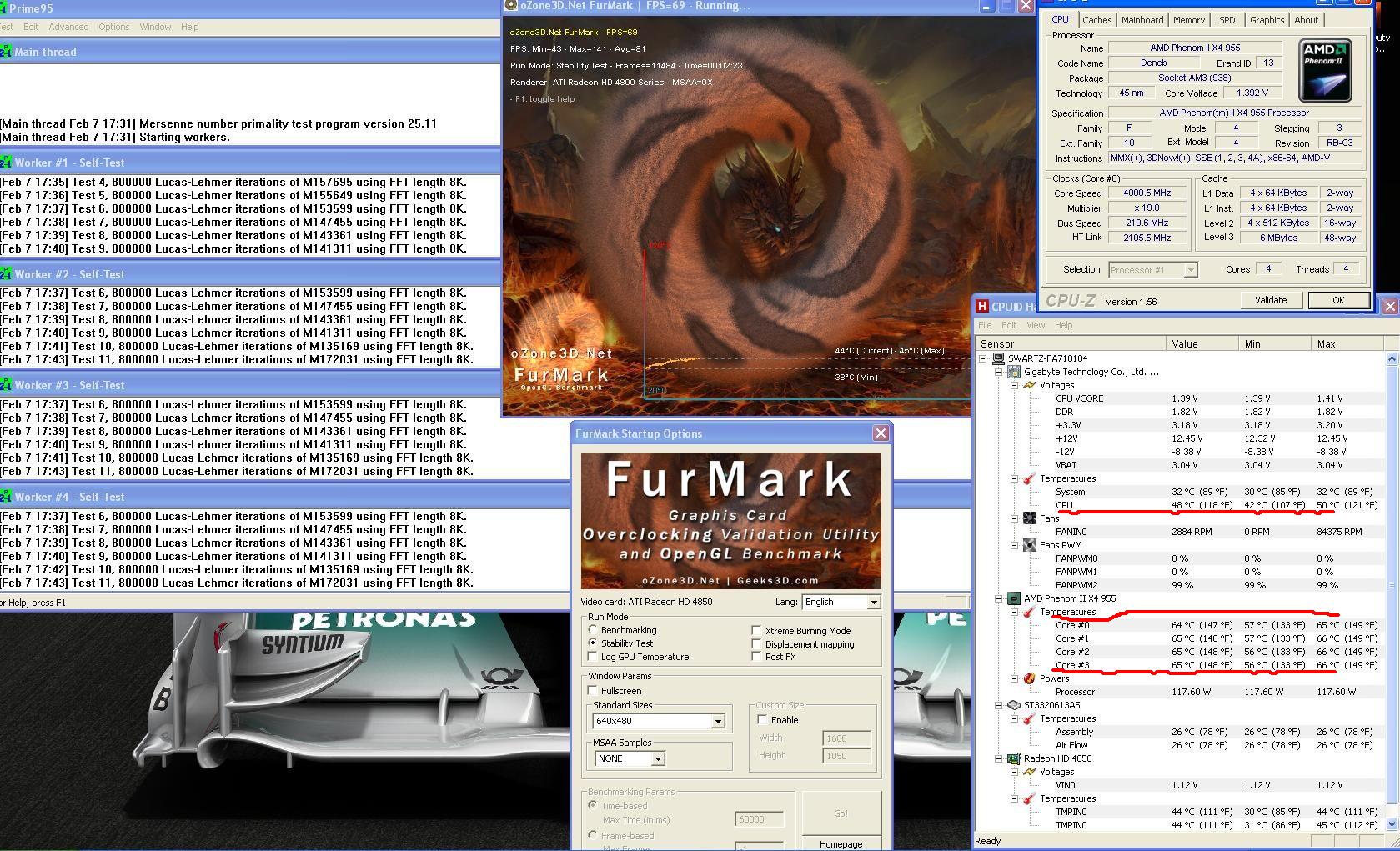Click the SWARTZ-FA718104 computer icon

click(998, 358)
